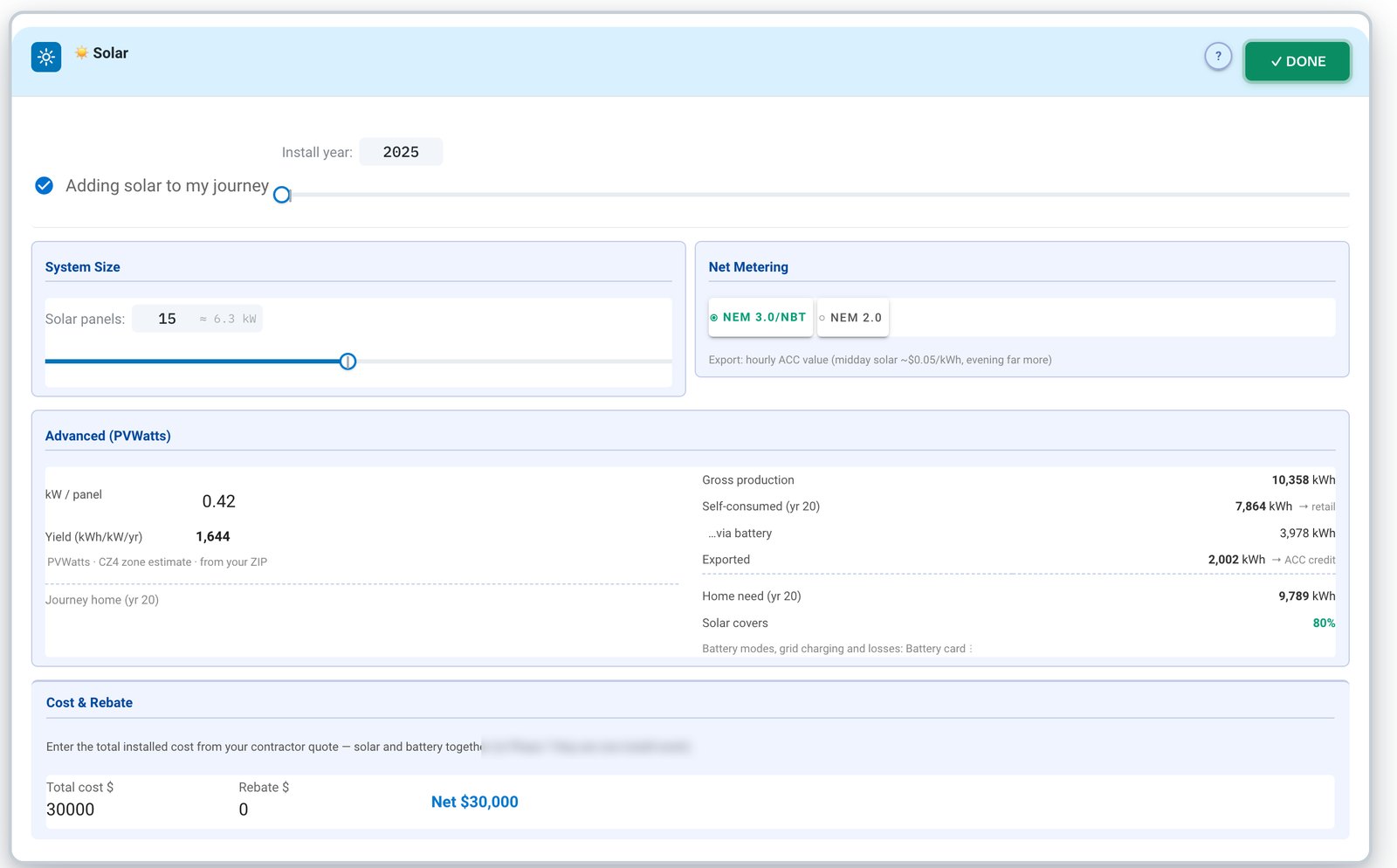Select the NEM 2.0 option

click(852, 318)
